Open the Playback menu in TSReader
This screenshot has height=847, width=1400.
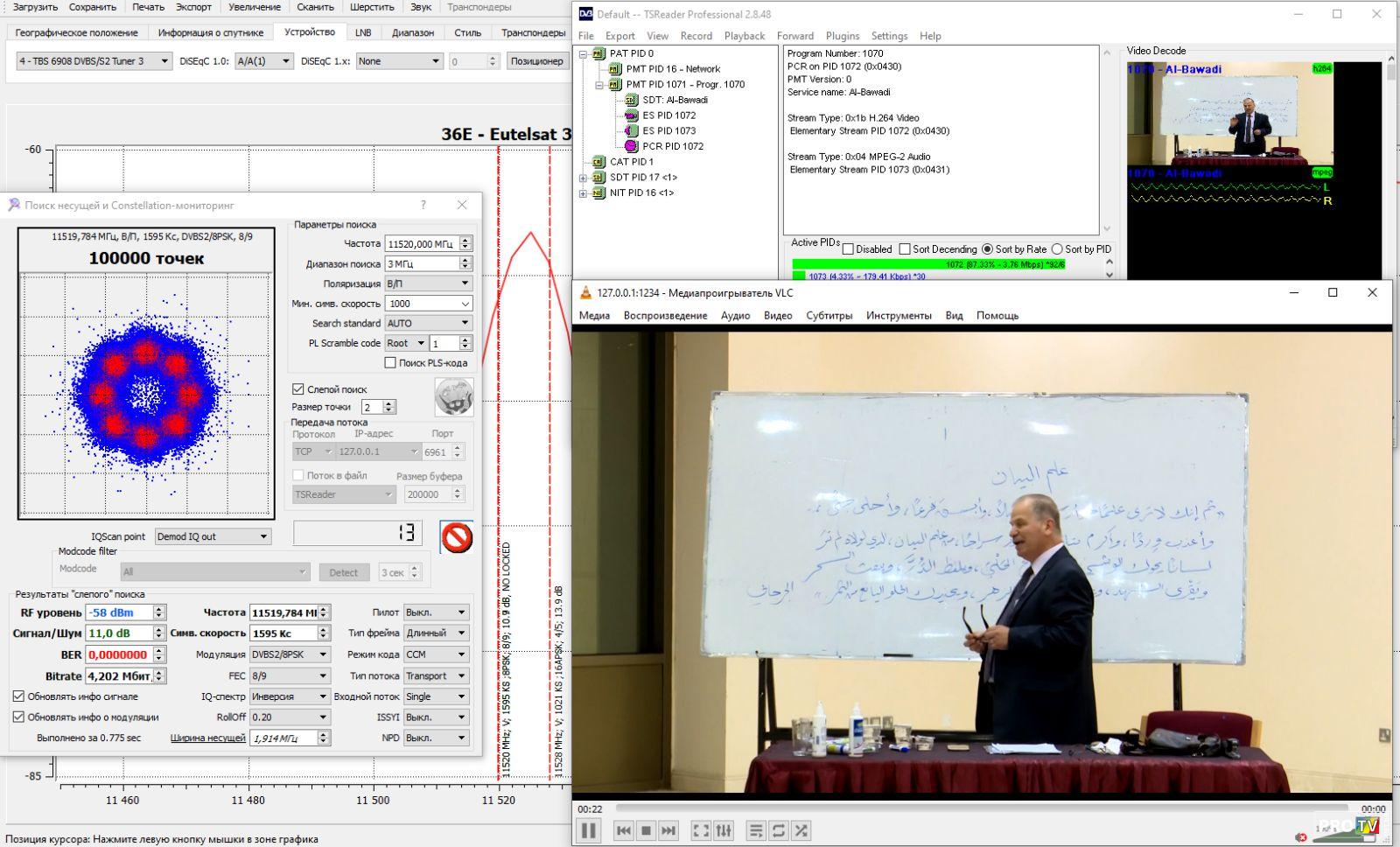click(744, 36)
